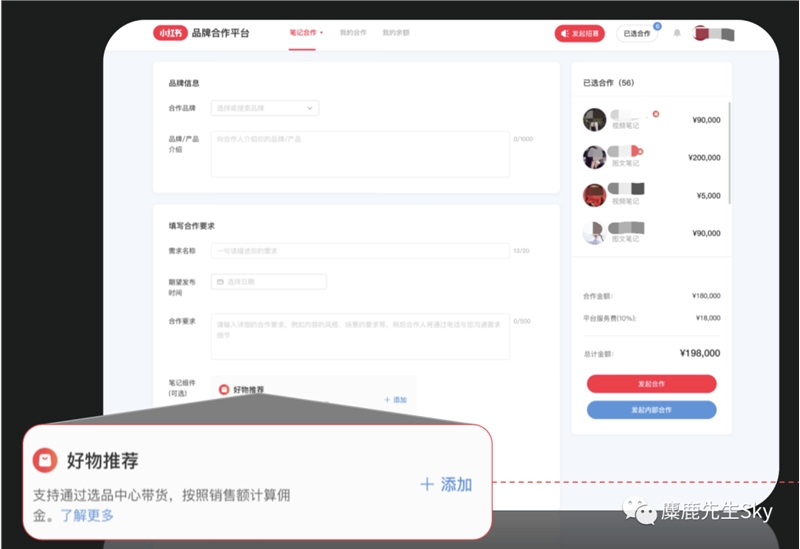The height and width of the screenshot is (549, 800).
Task: Click the 品牌/产品介绍 text area
Action: (360, 154)
